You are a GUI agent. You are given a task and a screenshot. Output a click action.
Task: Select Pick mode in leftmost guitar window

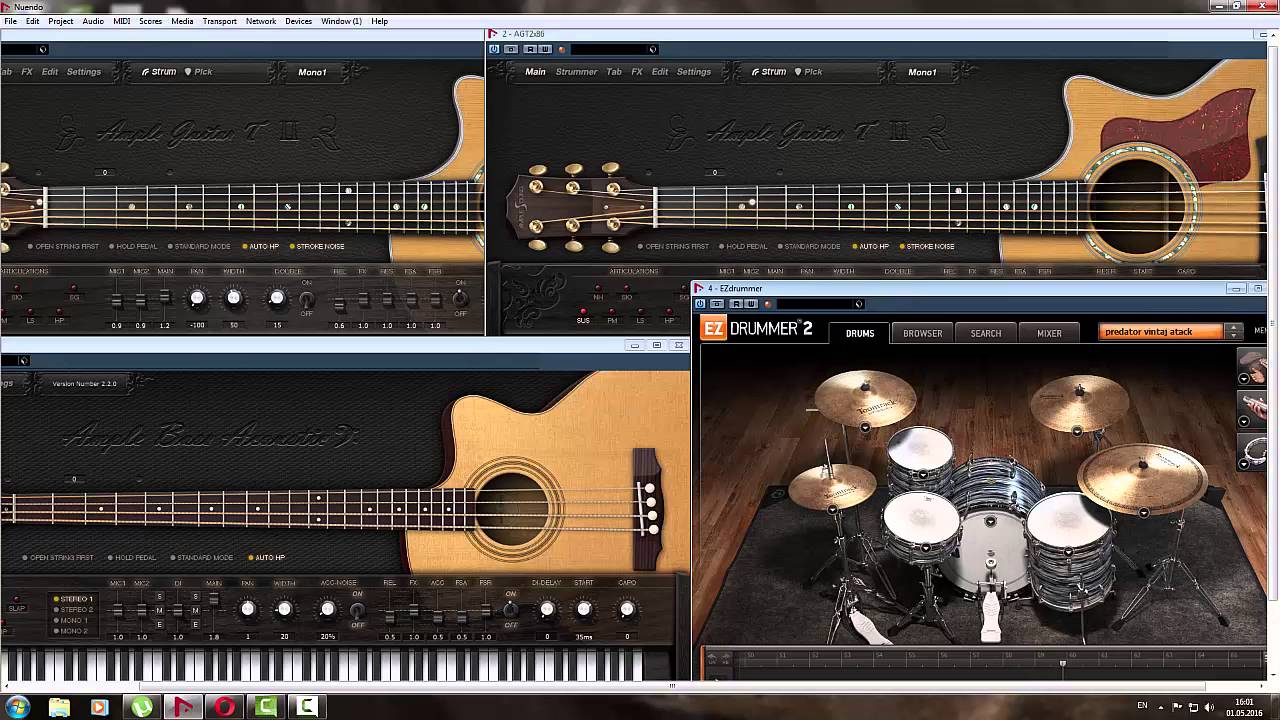(x=198, y=72)
